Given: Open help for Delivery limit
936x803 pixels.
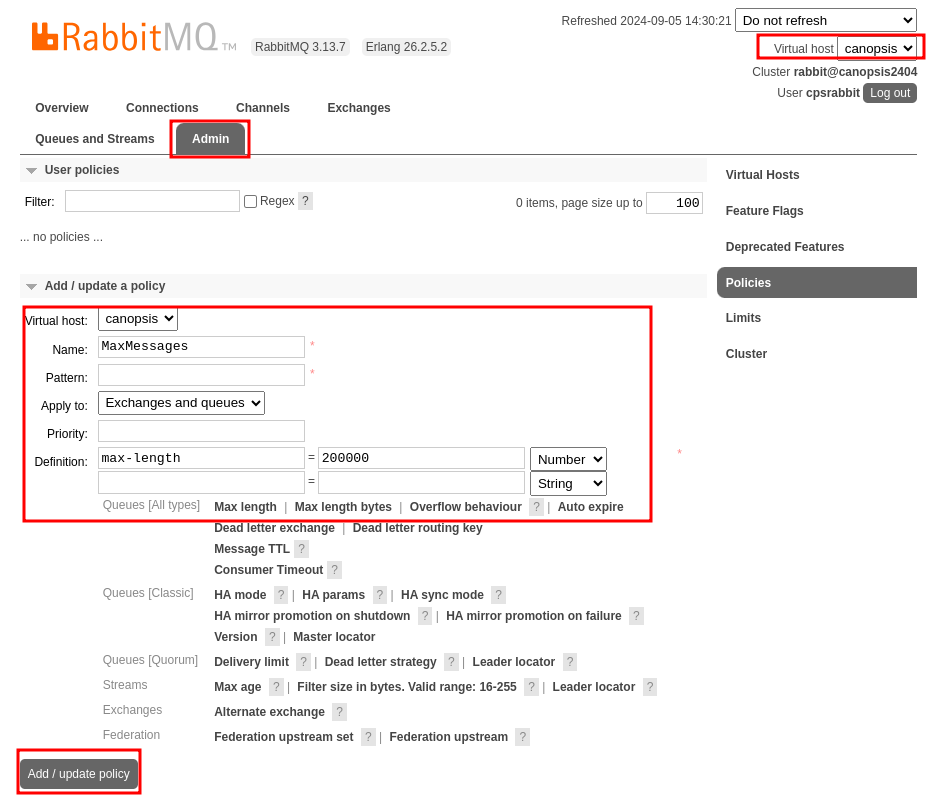Looking at the screenshot, I should click(303, 662).
